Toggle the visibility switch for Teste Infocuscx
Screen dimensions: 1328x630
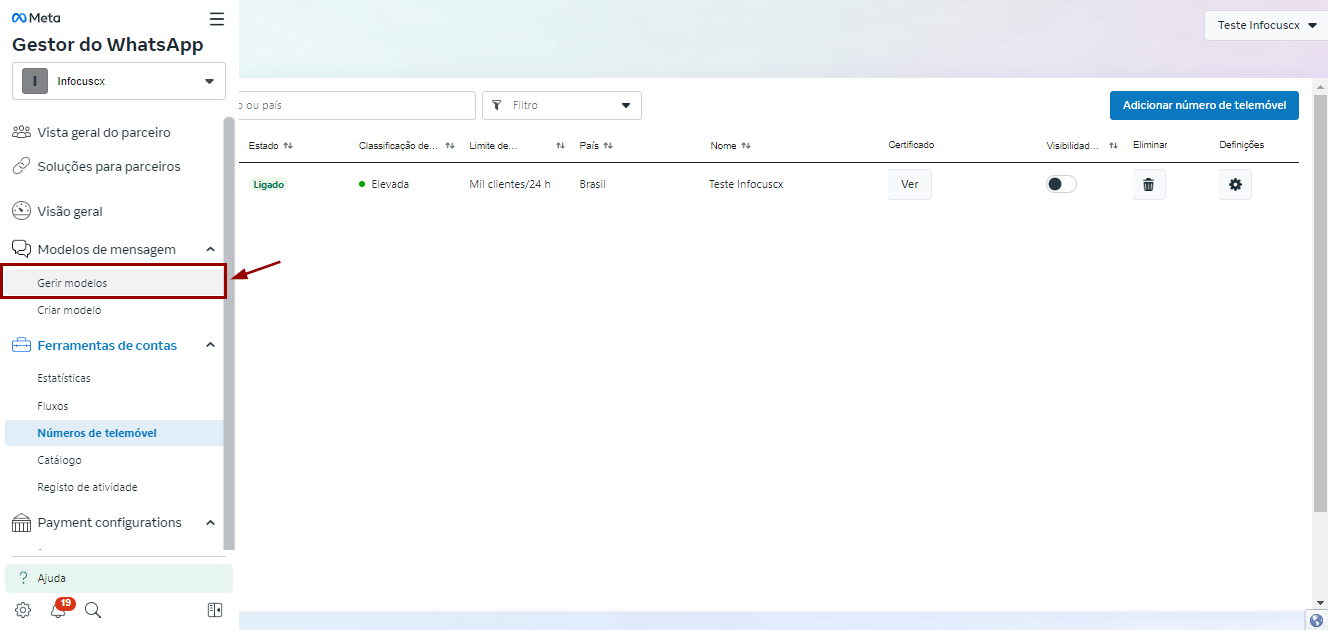click(1061, 184)
